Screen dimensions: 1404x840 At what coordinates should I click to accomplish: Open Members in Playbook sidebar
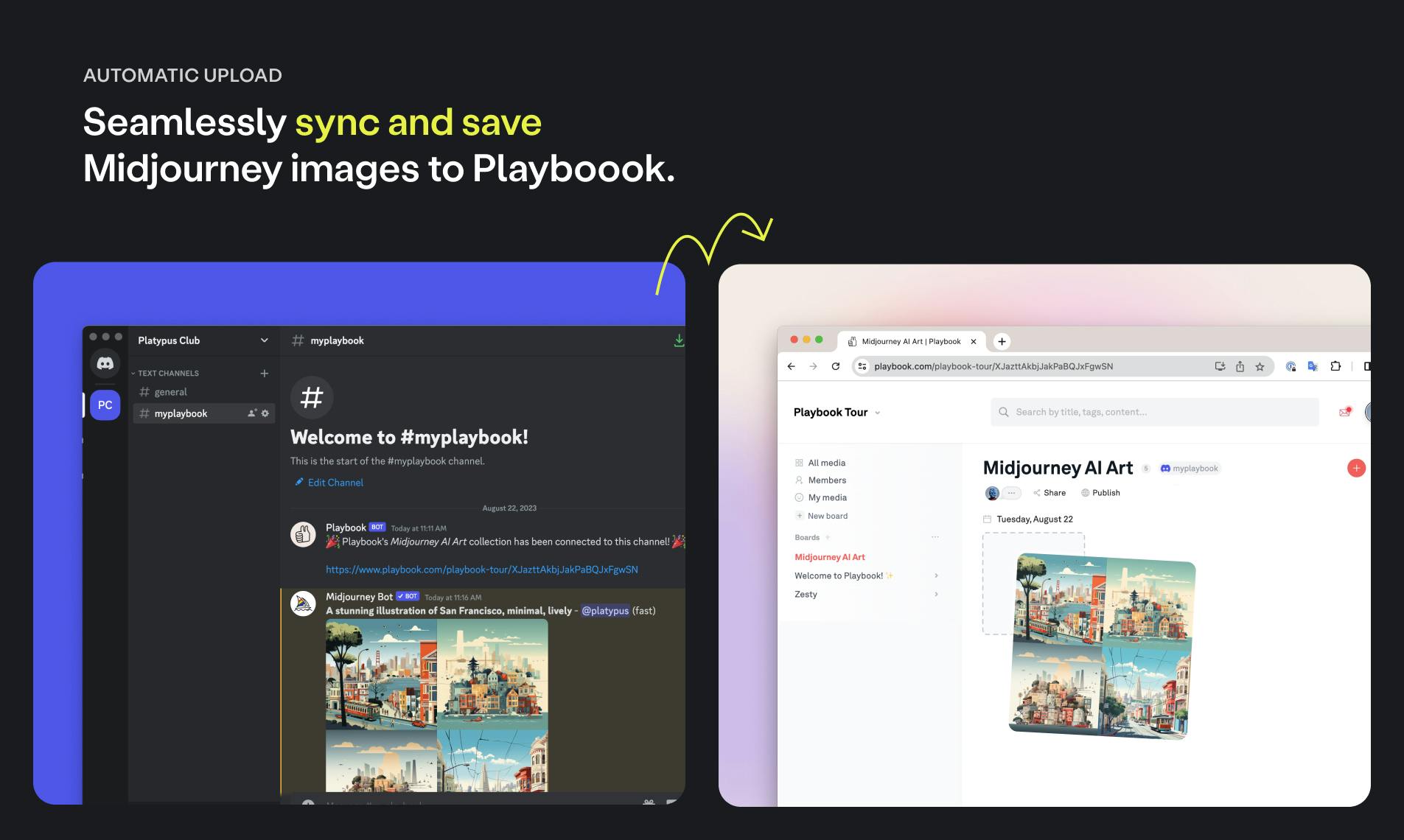pos(820,480)
